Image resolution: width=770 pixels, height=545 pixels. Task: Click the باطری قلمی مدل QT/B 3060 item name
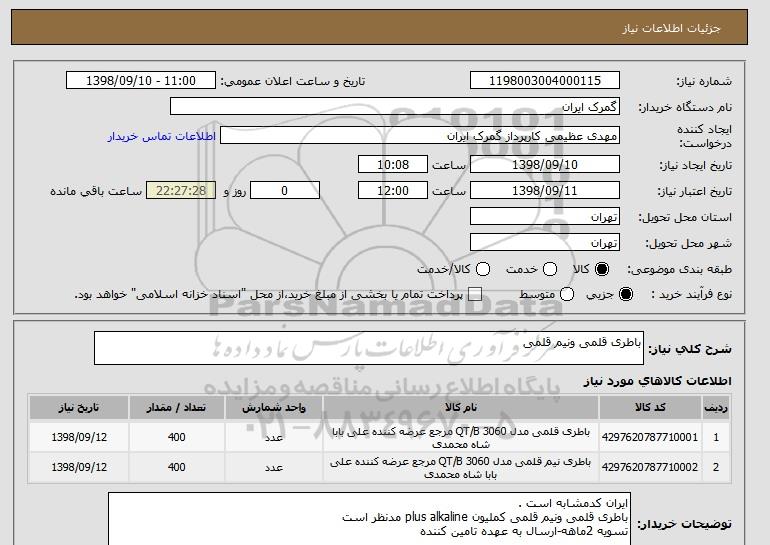coord(461,437)
